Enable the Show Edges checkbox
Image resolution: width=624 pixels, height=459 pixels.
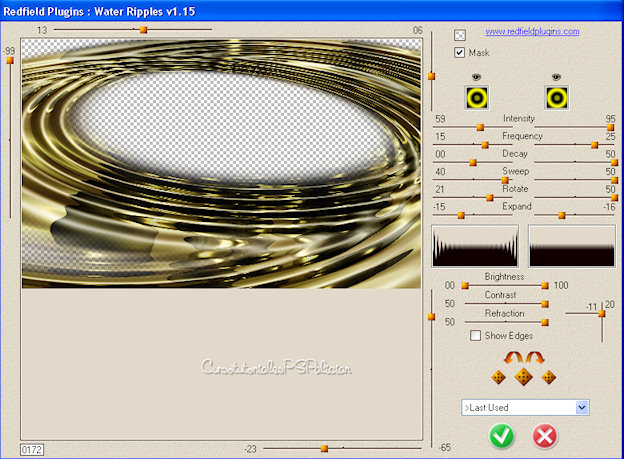click(x=476, y=336)
